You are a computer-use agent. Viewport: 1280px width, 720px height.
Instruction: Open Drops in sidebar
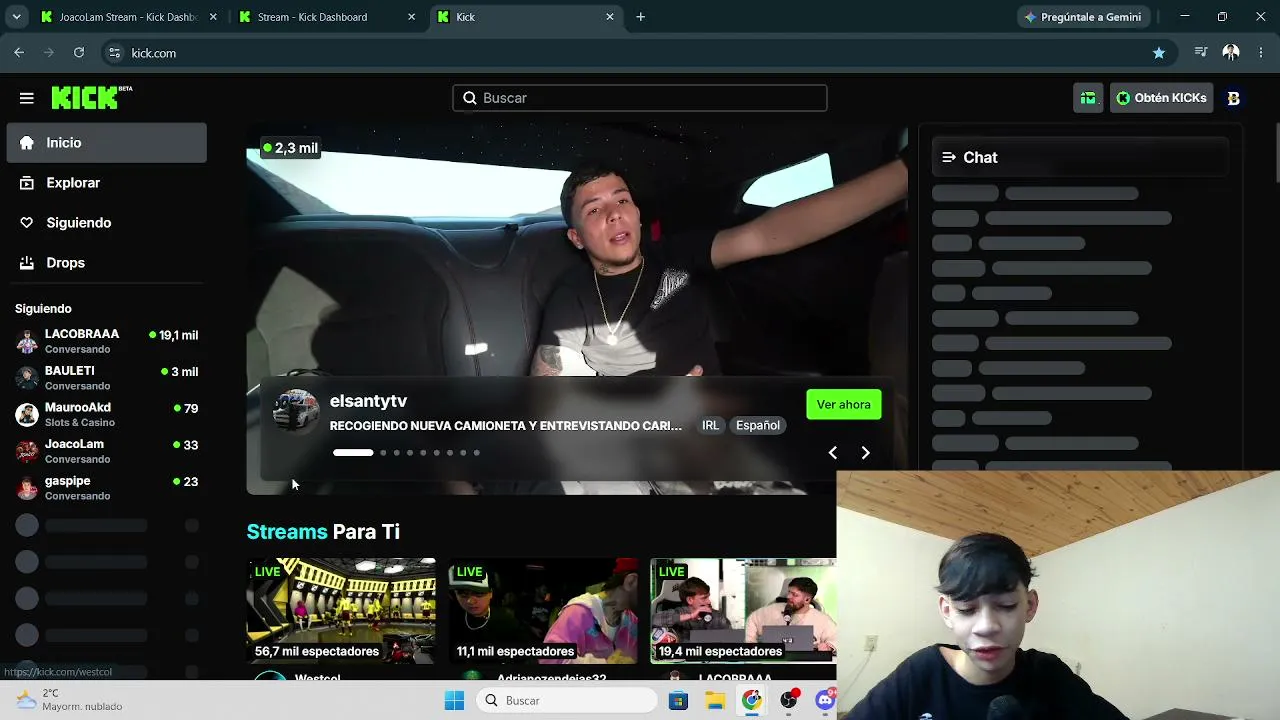107,263
